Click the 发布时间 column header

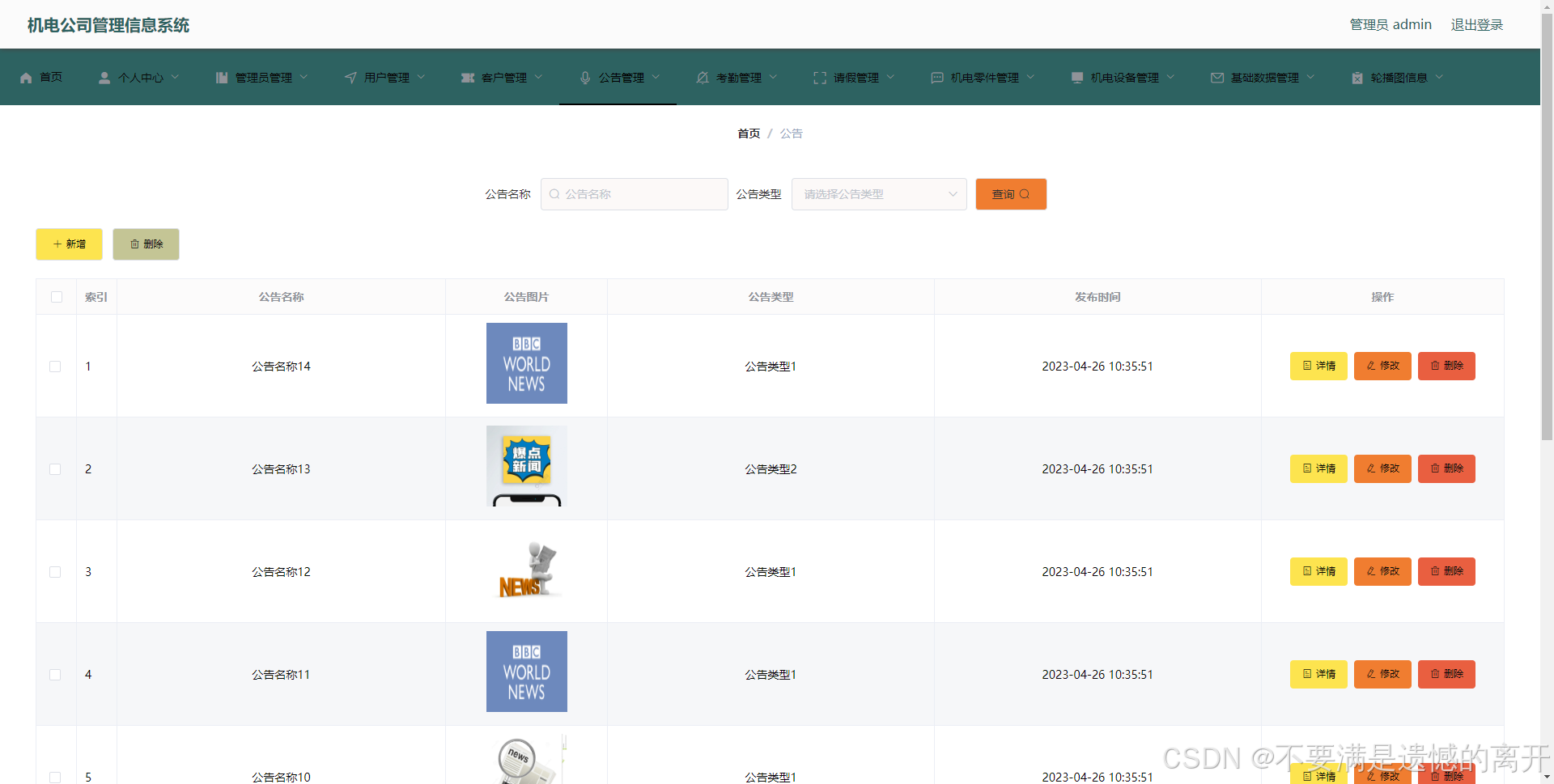click(1098, 297)
